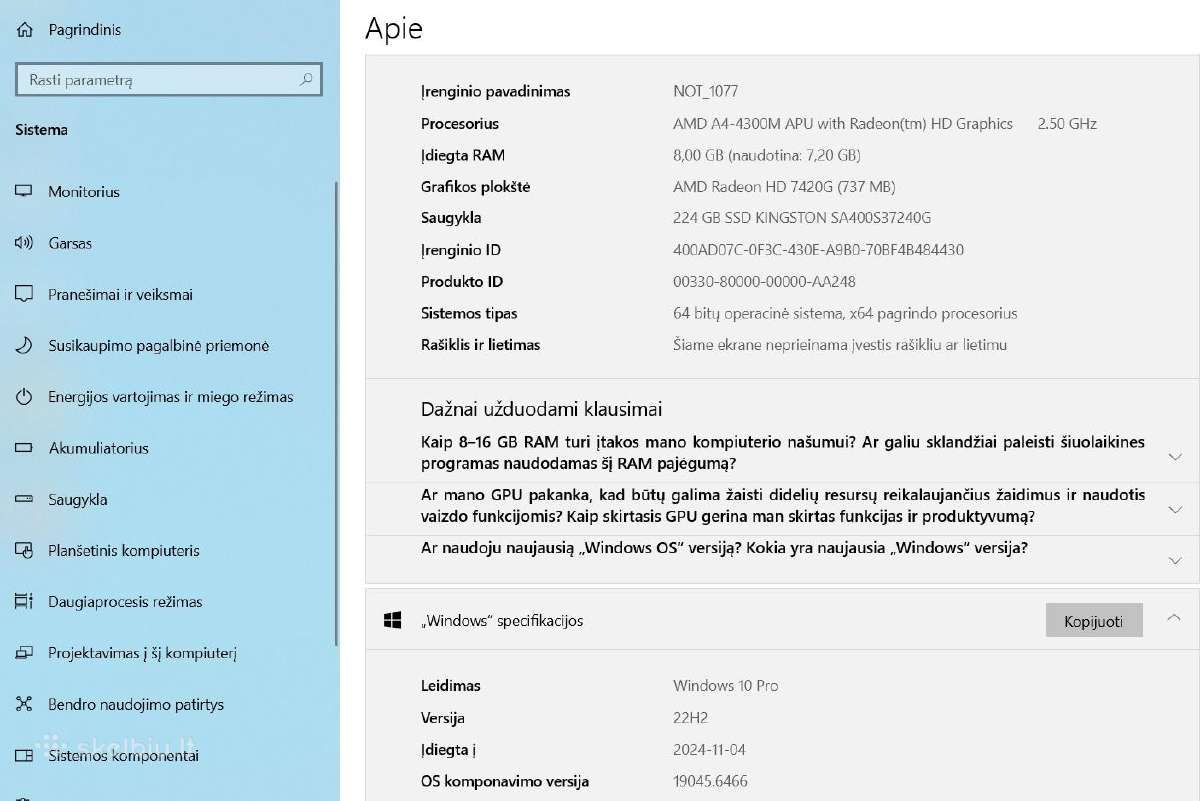Click processor value AMD A4-4300M APU
This screenshot has height=801, width=1200.
tap(843, 124)
